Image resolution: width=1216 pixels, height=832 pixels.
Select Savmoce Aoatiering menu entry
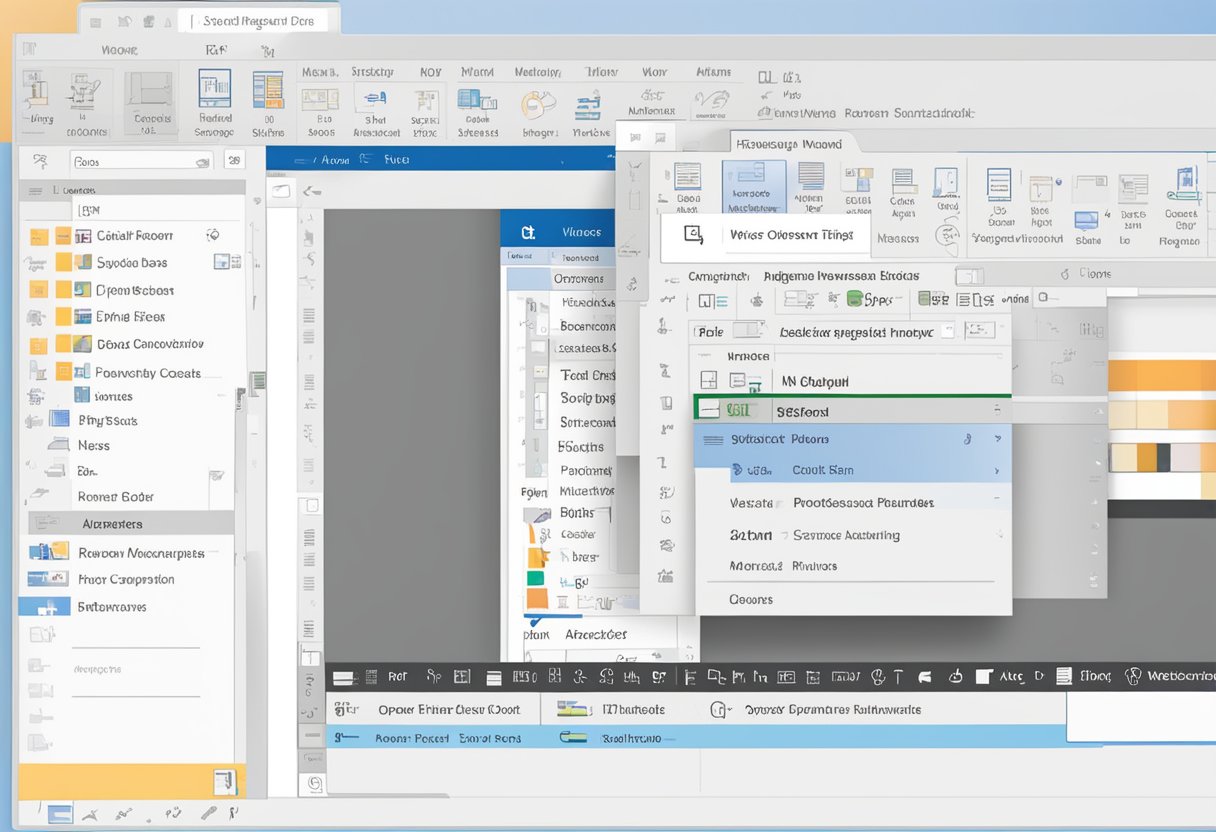[x=846, y=535]
